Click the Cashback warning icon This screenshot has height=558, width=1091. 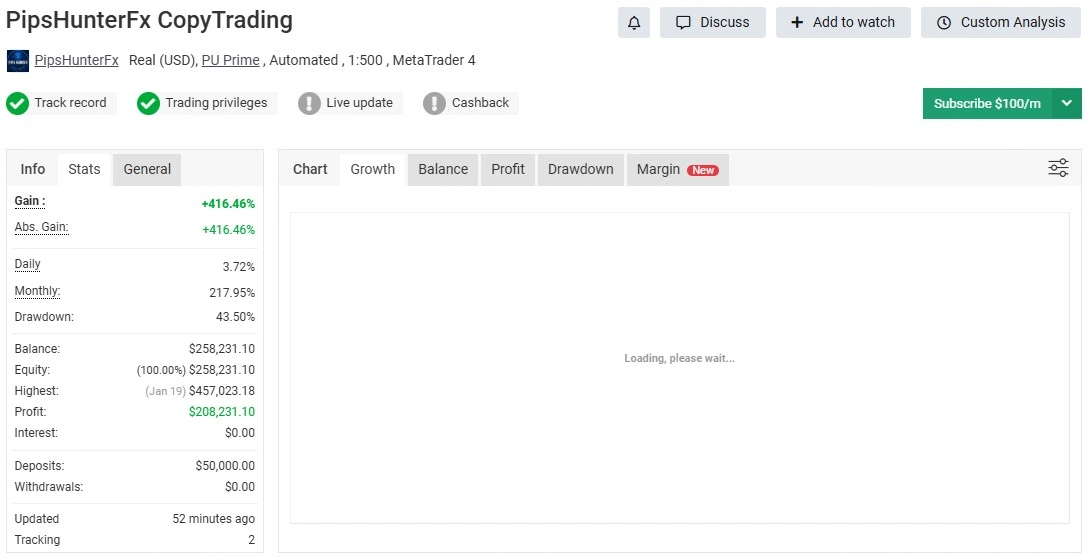(434, 103)
